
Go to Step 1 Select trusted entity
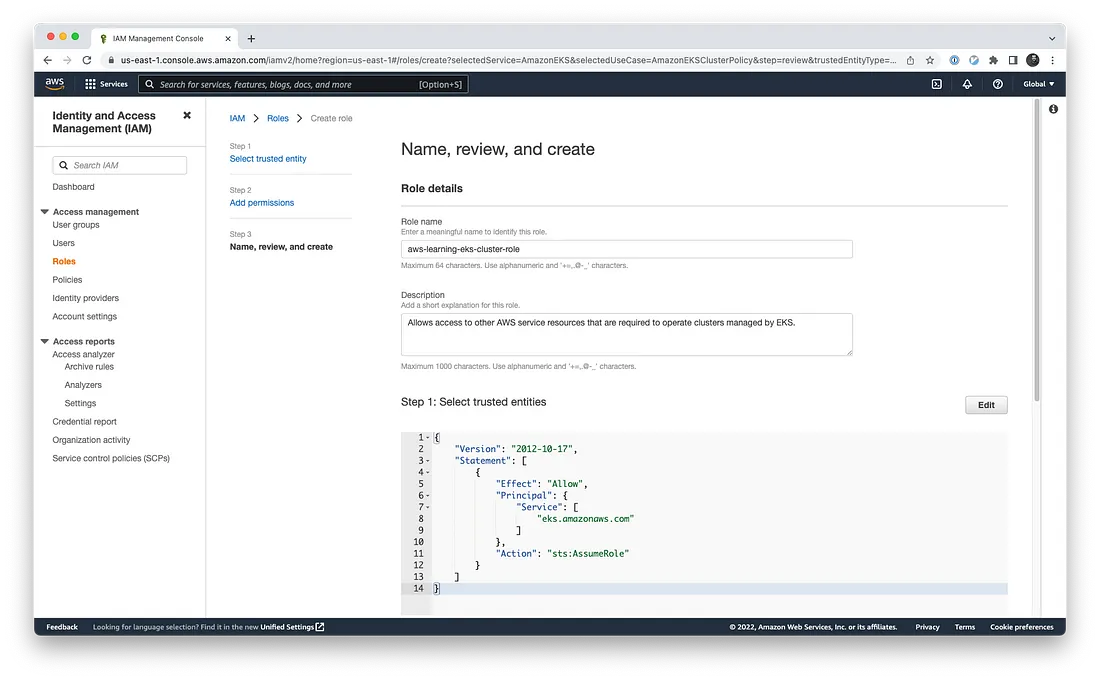[x=268, y=159]
